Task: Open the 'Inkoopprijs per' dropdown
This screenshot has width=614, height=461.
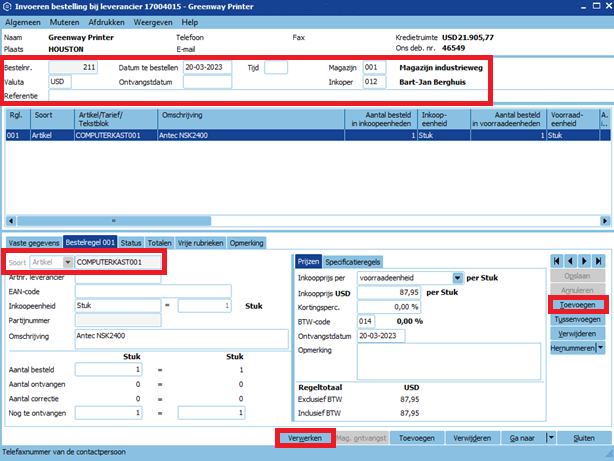Action: coord(457,278)
